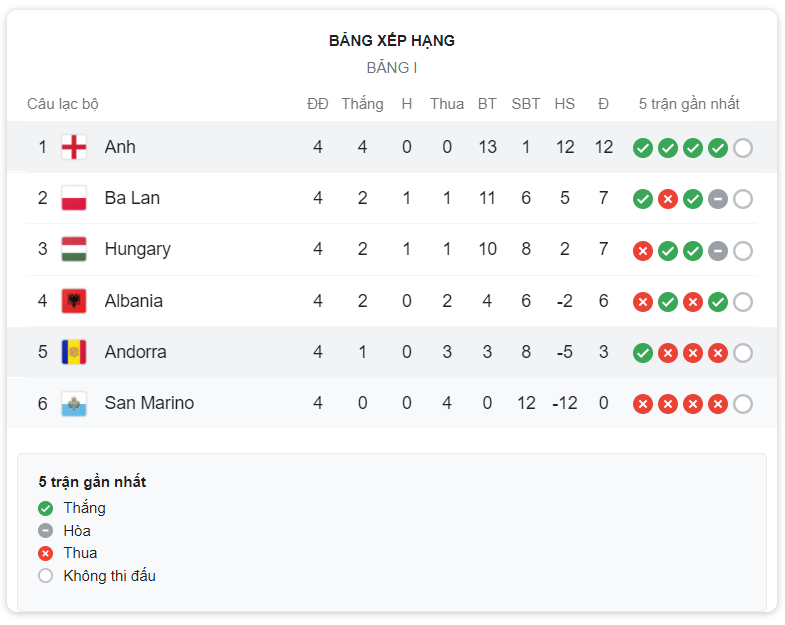
Task: Open the Albania team name link
Action: click(134, 301)
